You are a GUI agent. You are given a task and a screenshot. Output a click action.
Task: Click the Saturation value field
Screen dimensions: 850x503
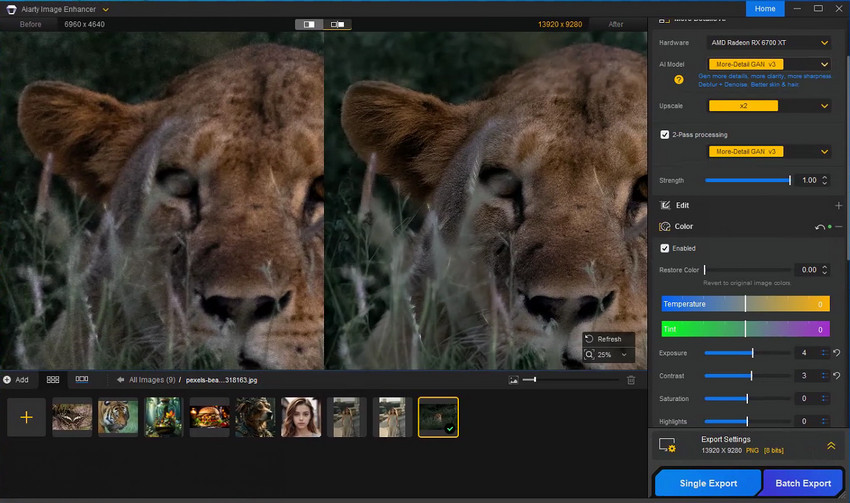coord(806,398)
